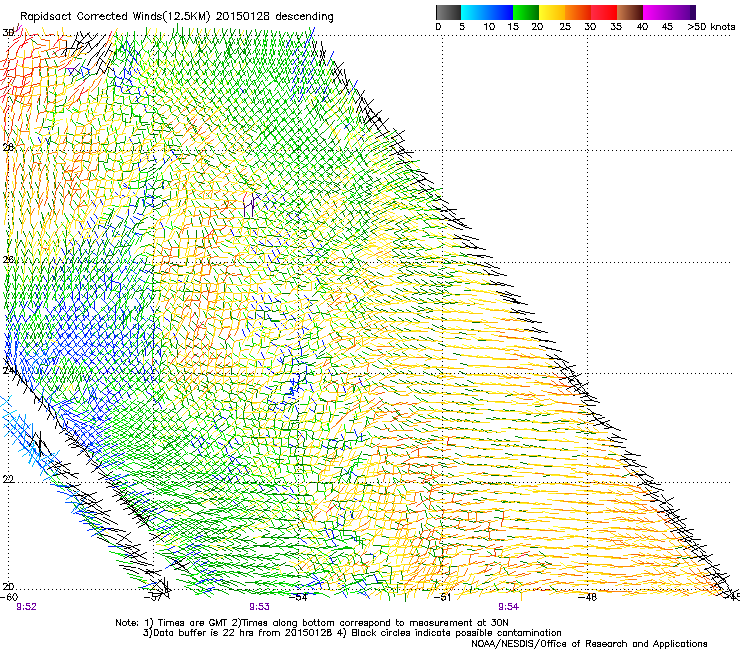
Task: Click the latitude label '28' on left axis
Action: point(8,147)
